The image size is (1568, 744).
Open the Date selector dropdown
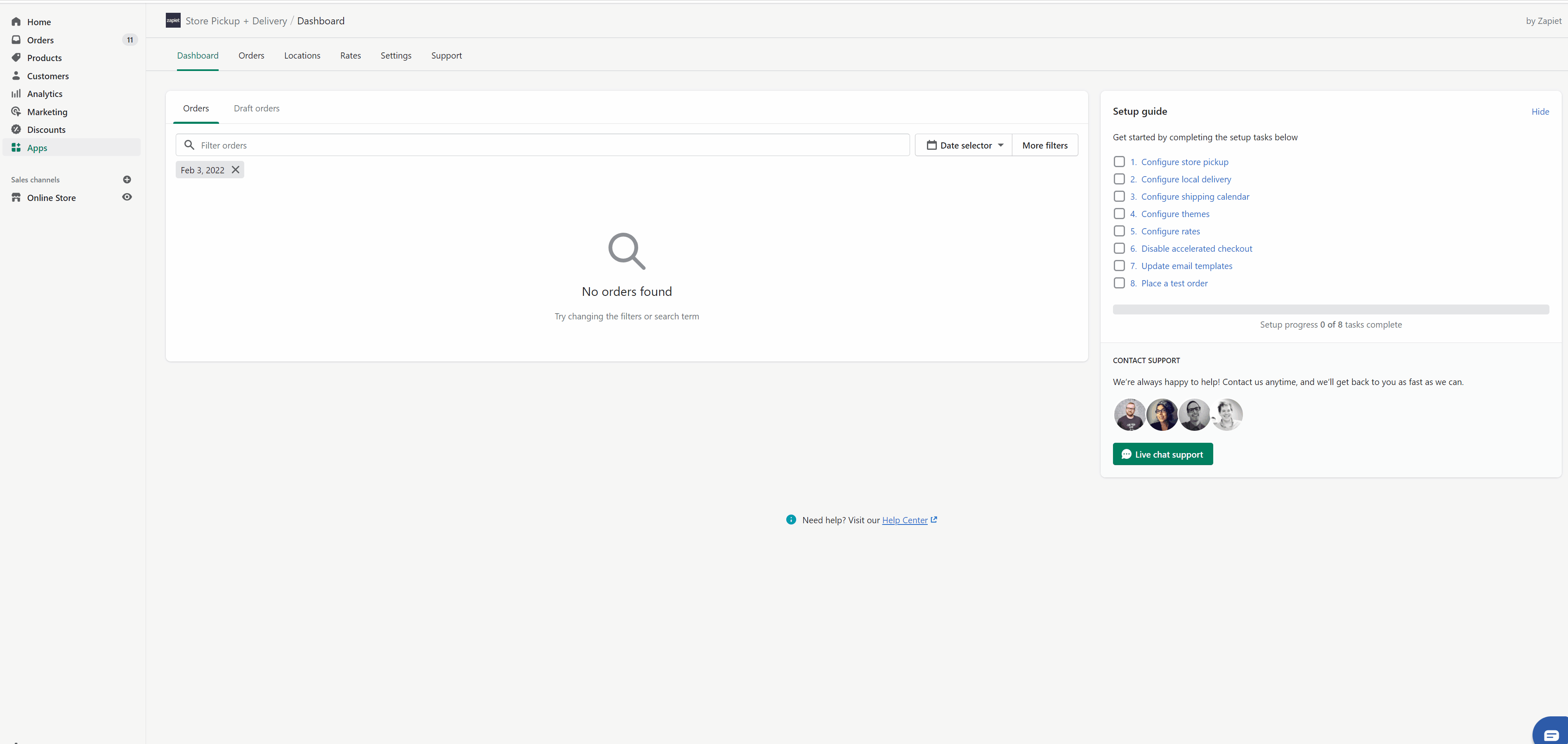click(964, 146)
